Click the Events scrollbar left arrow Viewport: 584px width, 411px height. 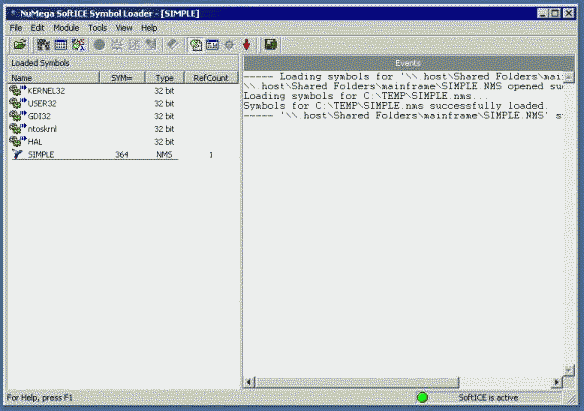tap(249, 382)
